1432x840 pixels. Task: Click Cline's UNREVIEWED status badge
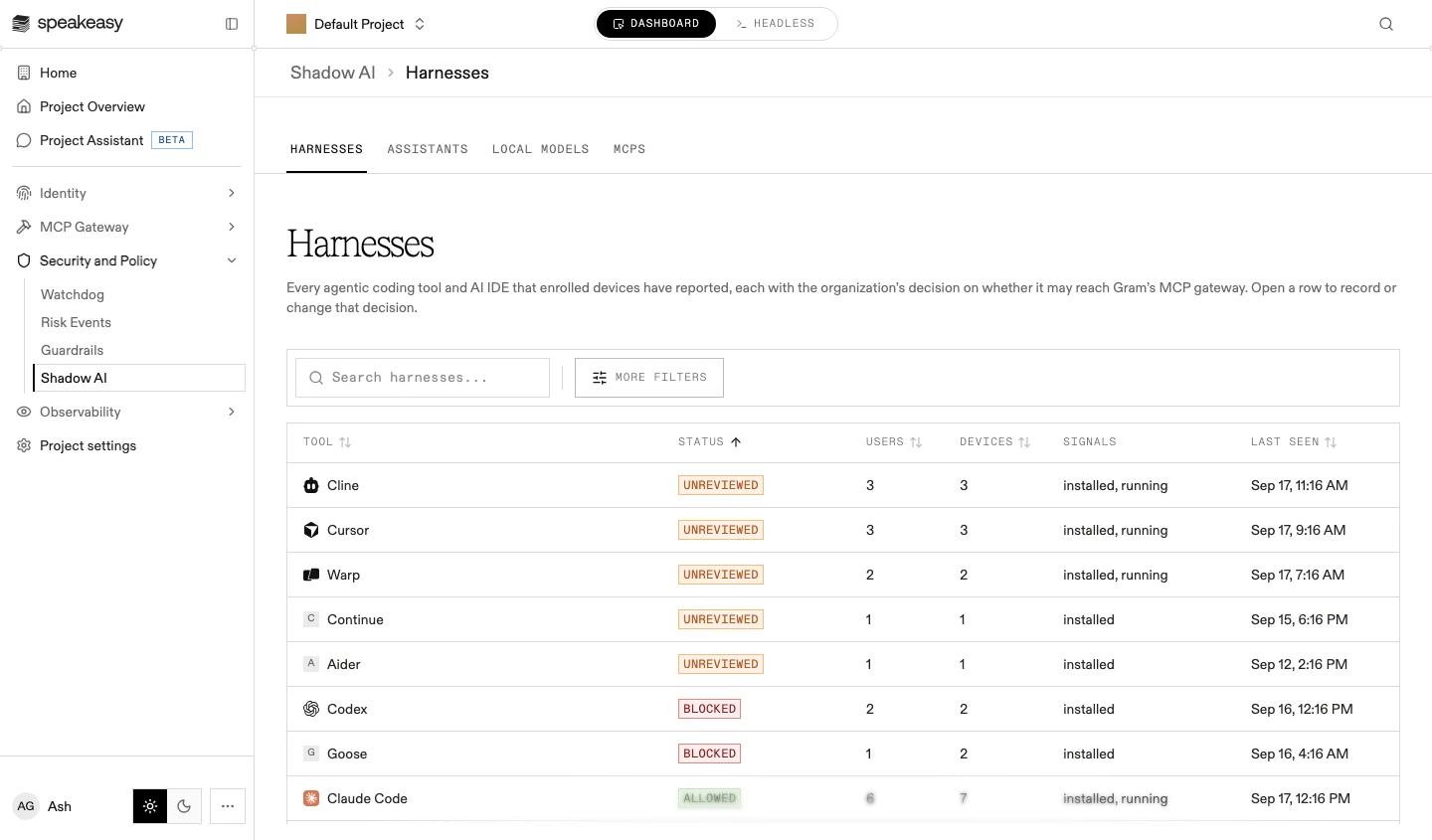point(721,485)
